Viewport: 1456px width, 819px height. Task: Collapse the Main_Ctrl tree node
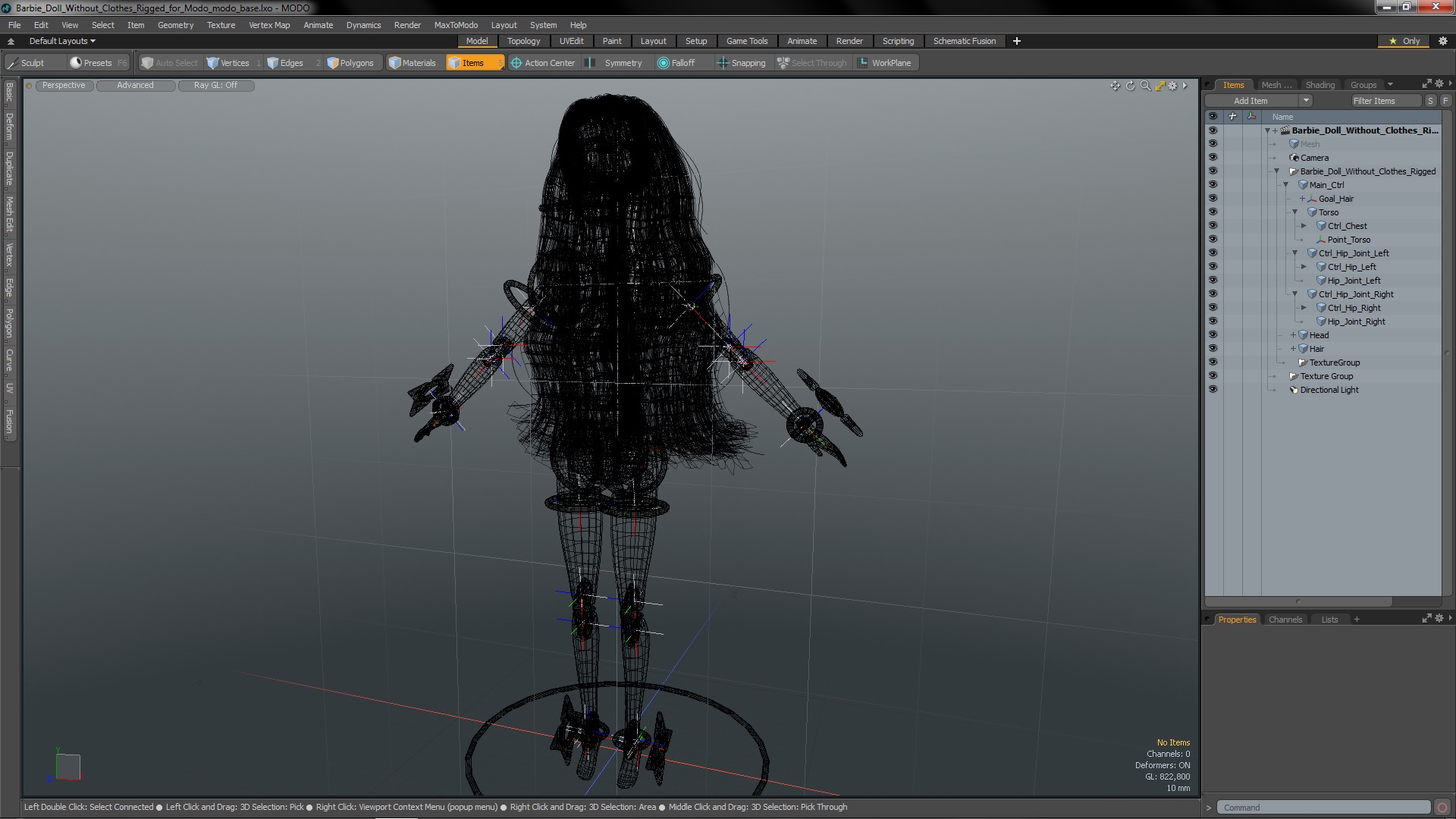pyautogui.click(x=1286, y=185)
